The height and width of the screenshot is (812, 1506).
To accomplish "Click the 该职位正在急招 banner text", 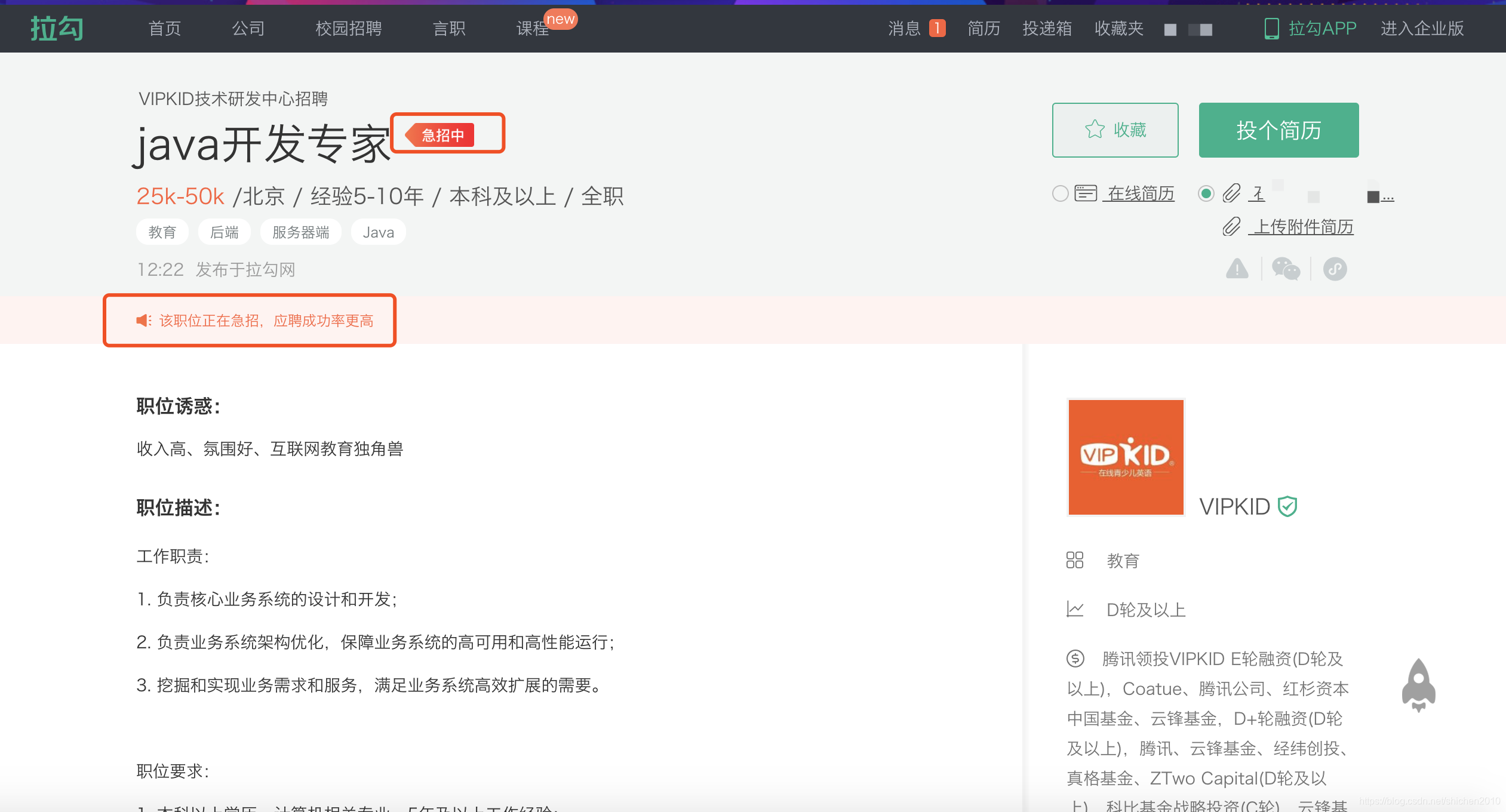I will 266,321.
